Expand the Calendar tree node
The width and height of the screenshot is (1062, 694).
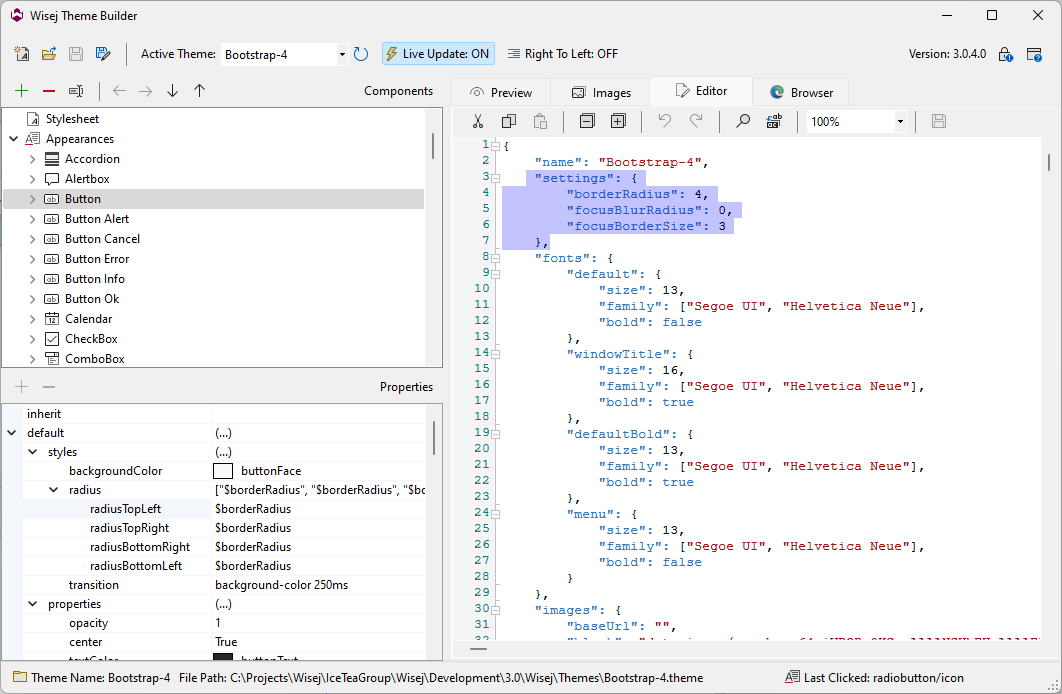[33, 319]
